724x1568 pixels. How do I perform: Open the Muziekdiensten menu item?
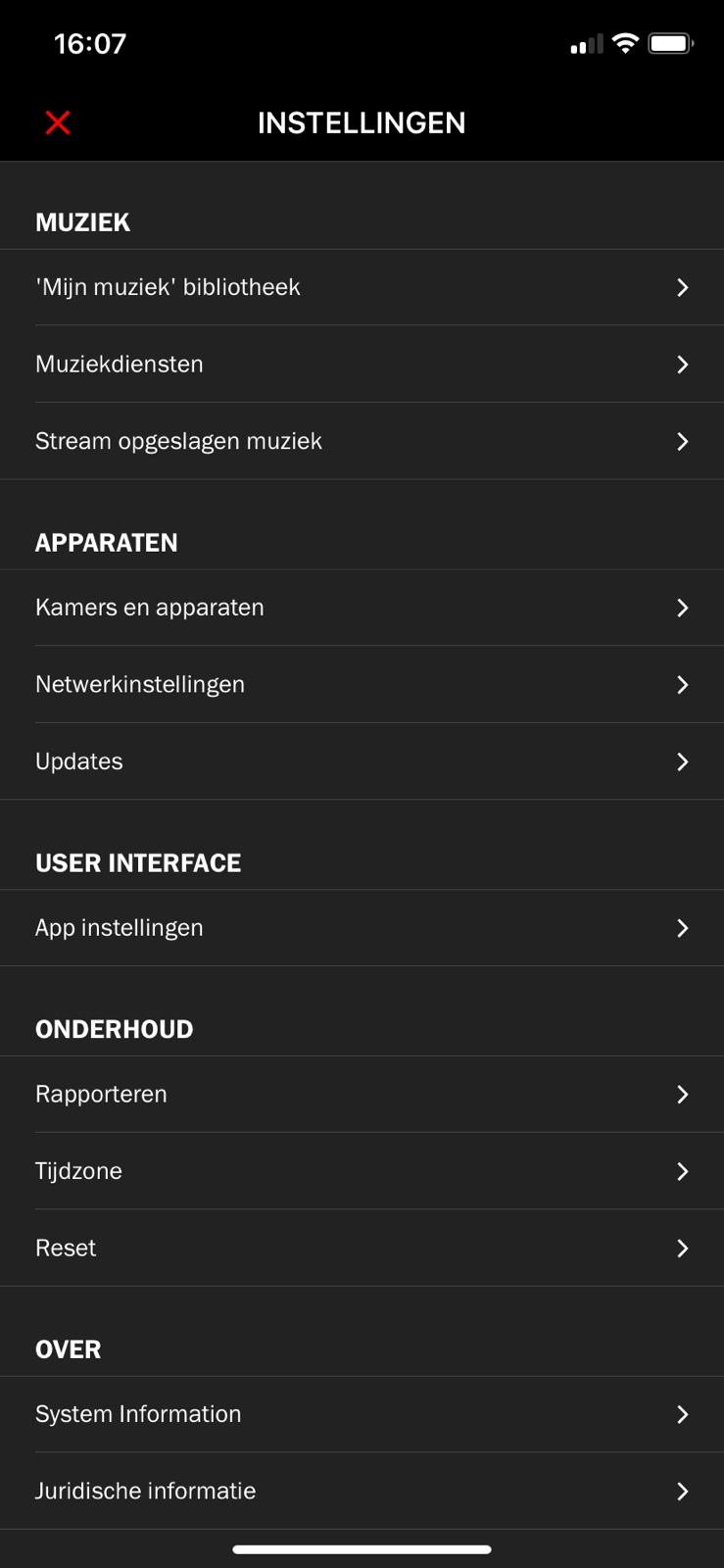point(120,365)
